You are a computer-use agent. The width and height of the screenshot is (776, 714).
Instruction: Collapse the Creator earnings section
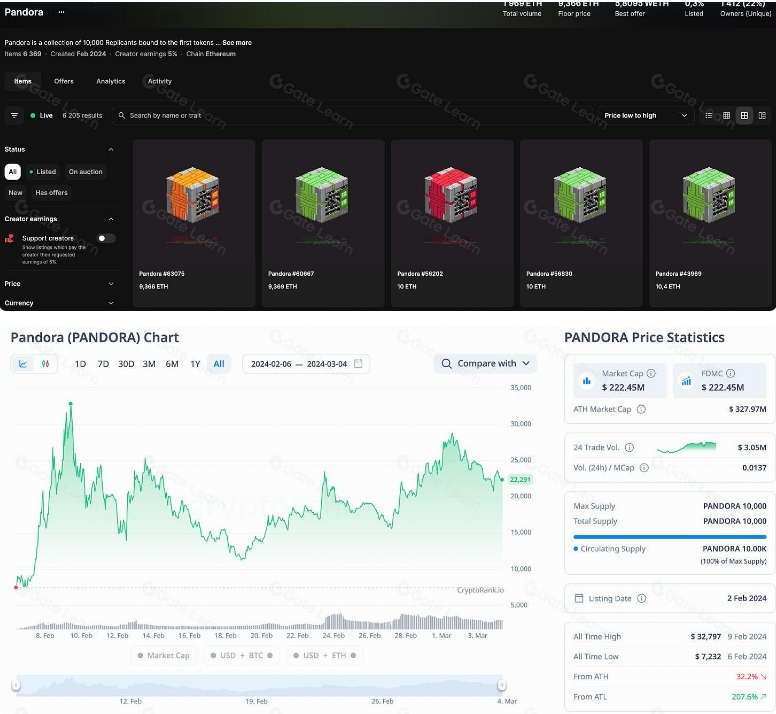click(x=111, y=219)
